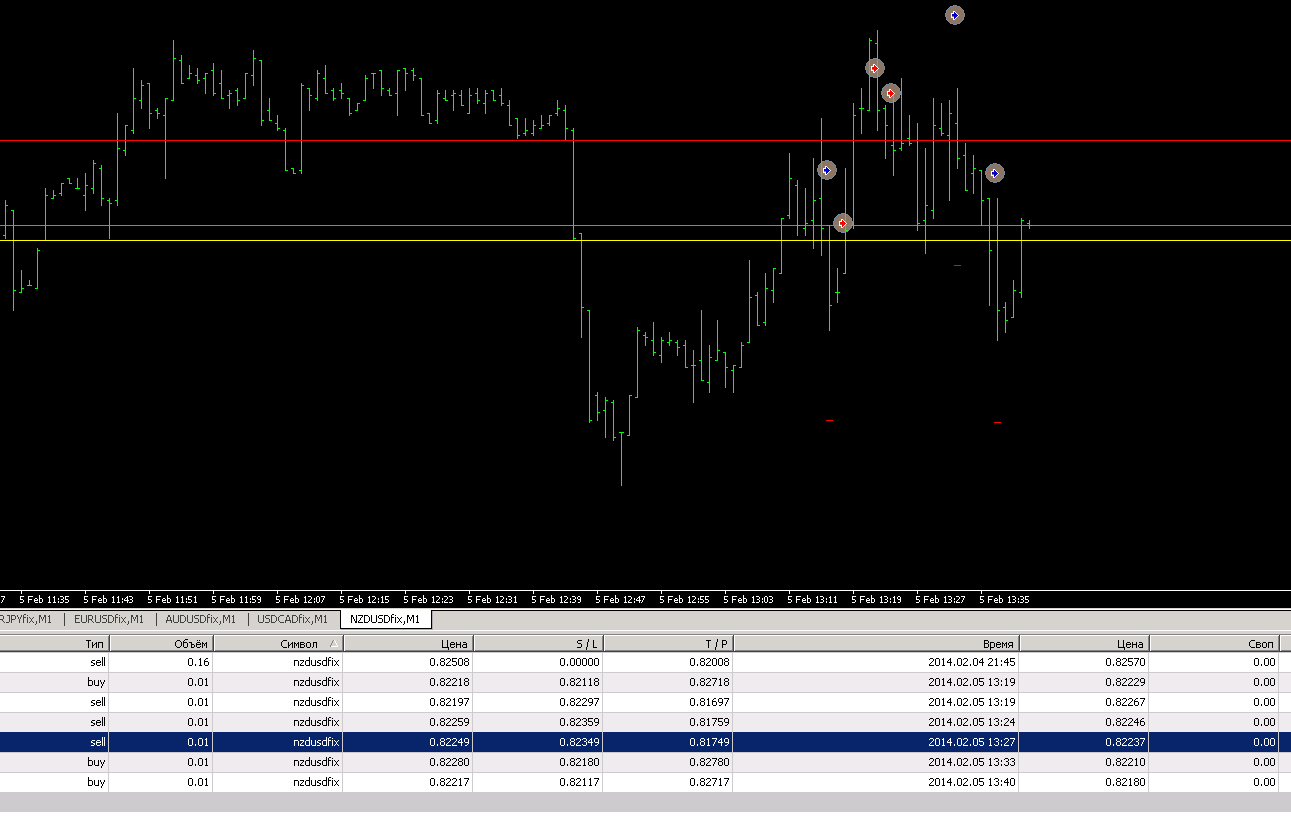Click take profit value 0.81697
The width and height of the screenshot is (1291, 817).
point(709,702)
